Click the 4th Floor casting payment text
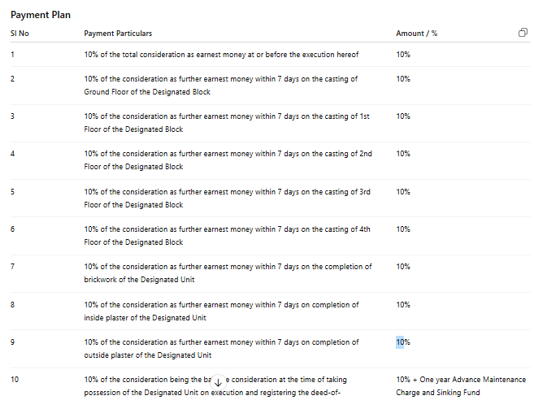This screenshot has width=533, height=402. 227,235
